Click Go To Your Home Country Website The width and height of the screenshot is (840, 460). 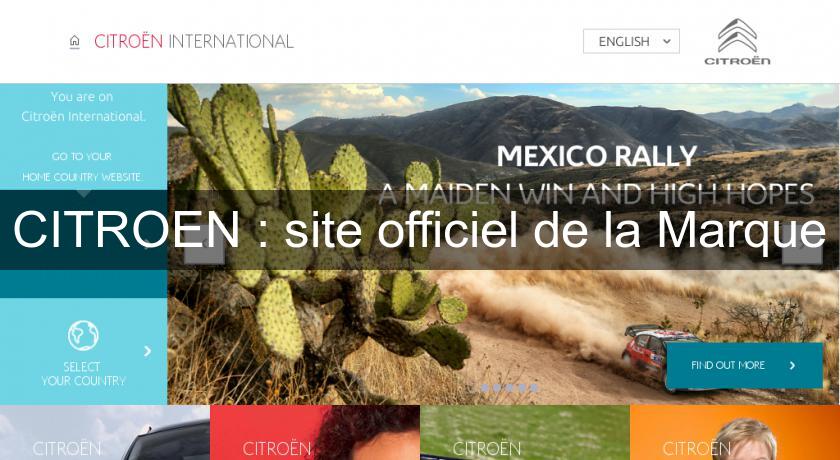click(x=82, y=167)
